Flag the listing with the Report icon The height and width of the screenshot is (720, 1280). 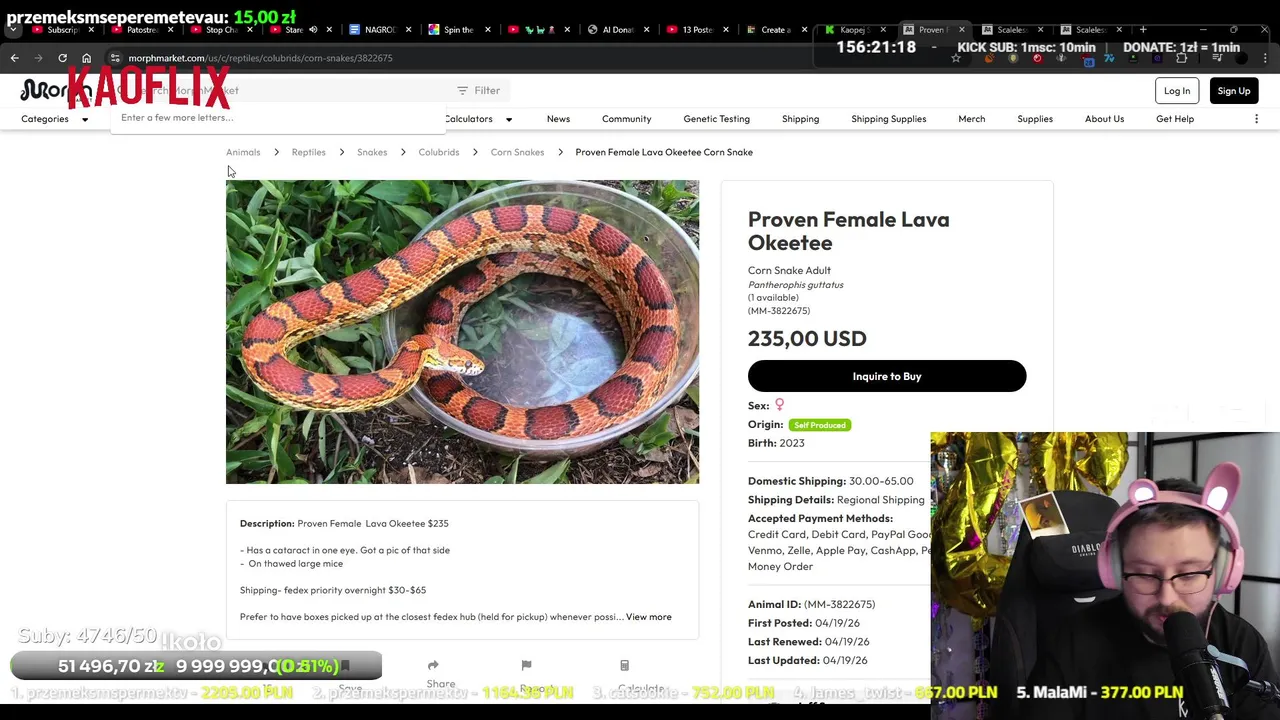point(526,665)
